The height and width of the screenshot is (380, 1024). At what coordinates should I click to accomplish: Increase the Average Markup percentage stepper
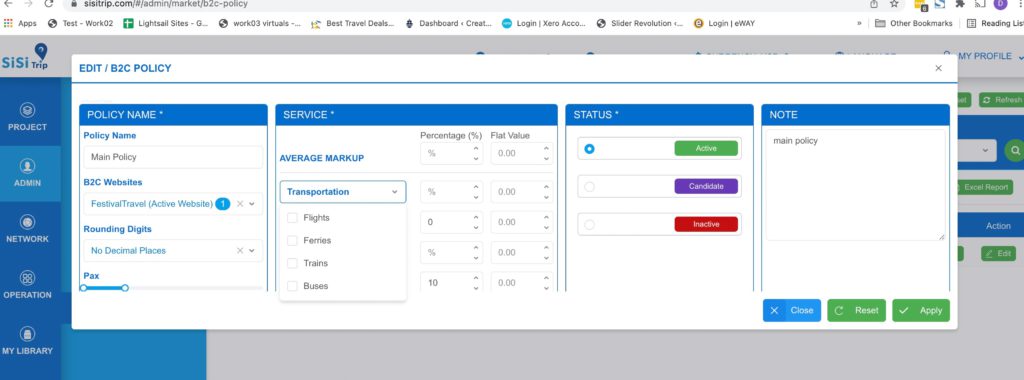point(475,149)
